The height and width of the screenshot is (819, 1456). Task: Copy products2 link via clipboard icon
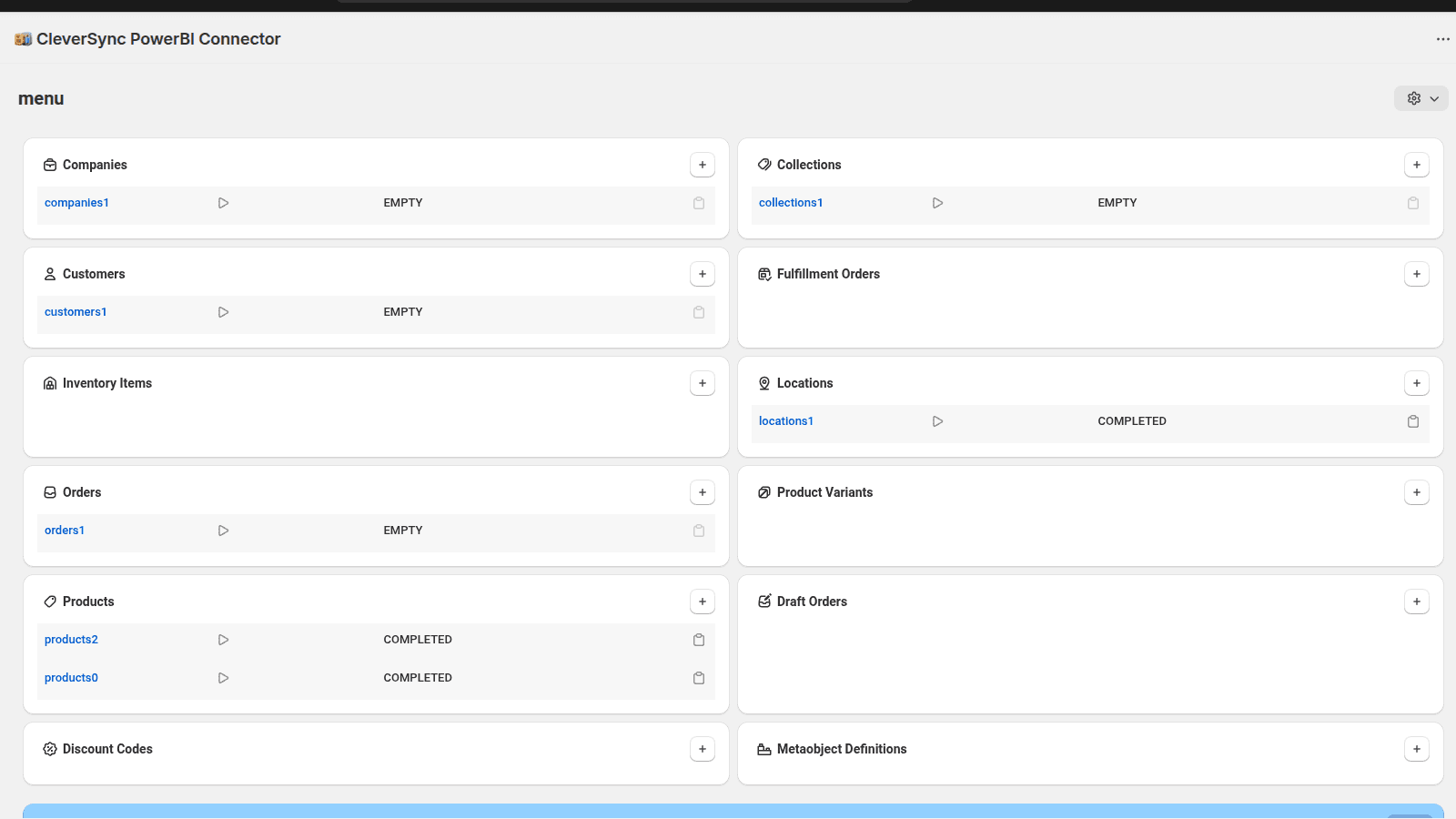[x=699, y=640]
